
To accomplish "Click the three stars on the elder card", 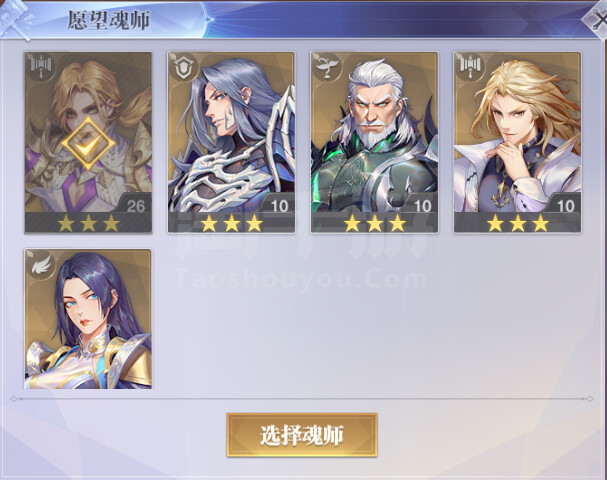I will coord(374,223).
